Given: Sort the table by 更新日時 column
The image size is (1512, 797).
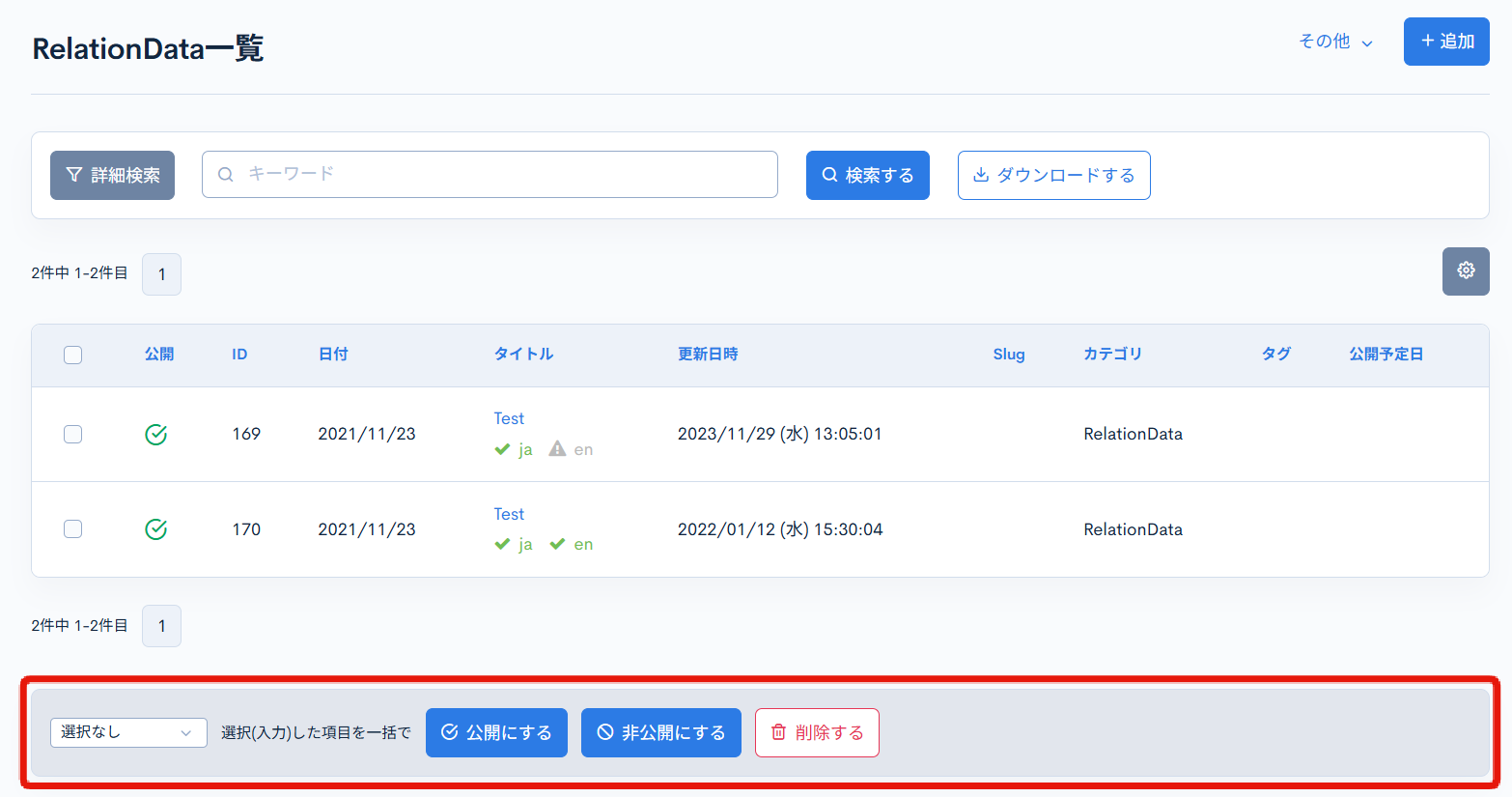Looking at the screenshot, I should 707,355.
